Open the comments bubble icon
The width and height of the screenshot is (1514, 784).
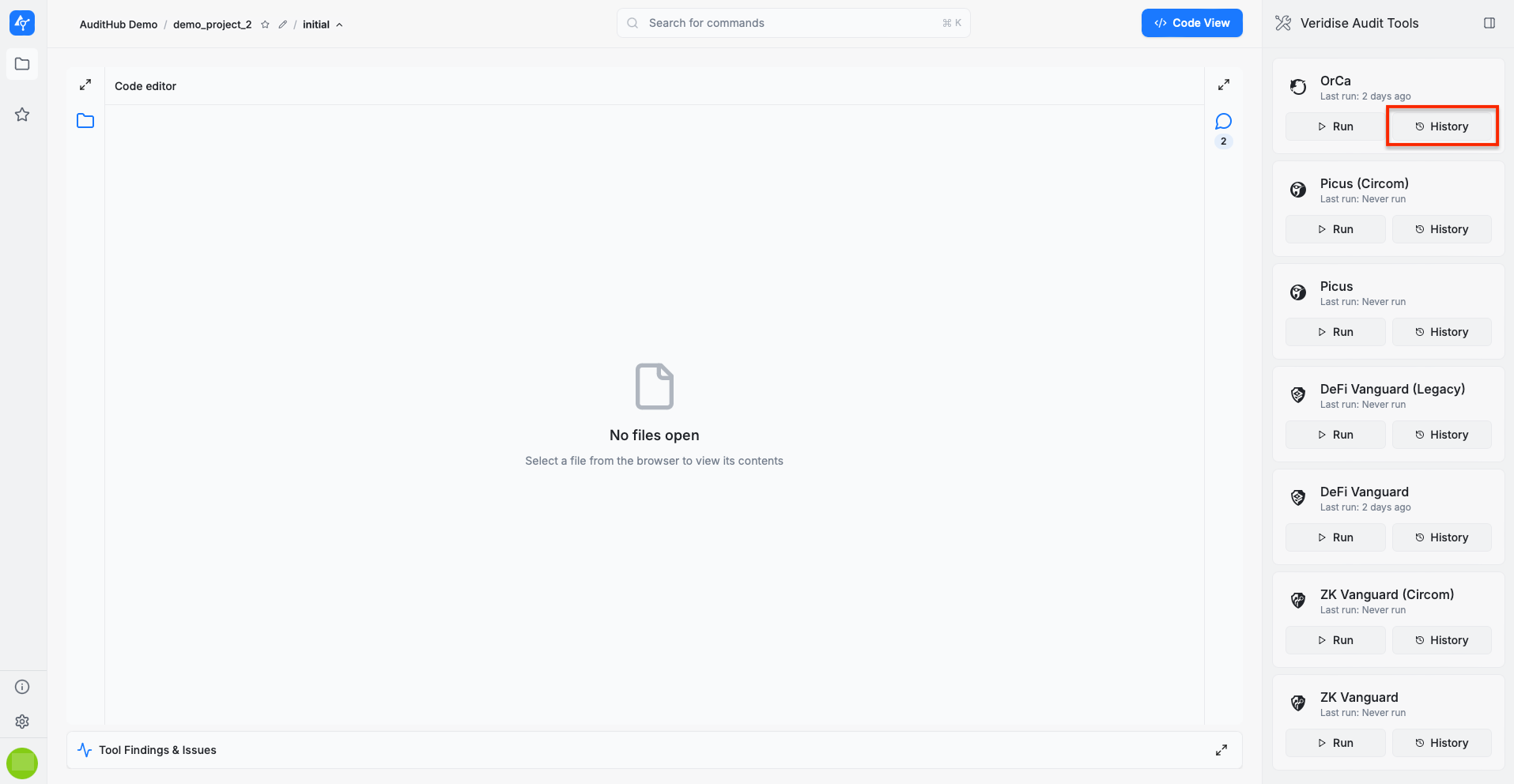point(1223,122)
